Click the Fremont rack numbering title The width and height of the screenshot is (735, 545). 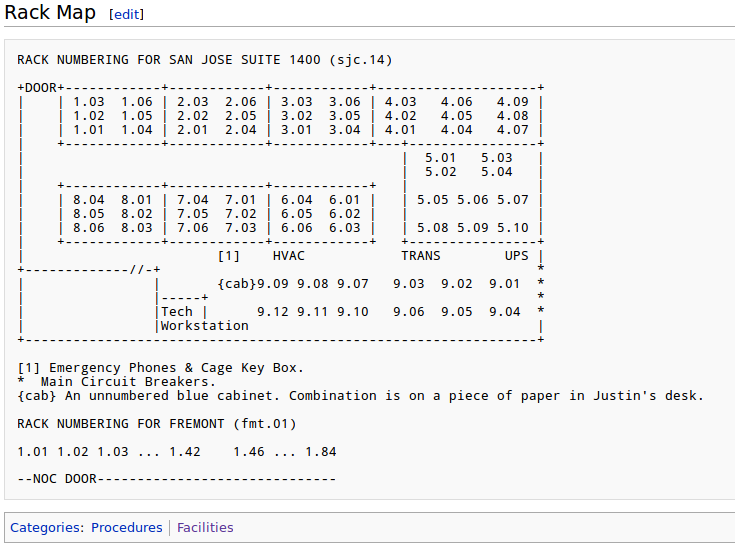coord(156,424)
